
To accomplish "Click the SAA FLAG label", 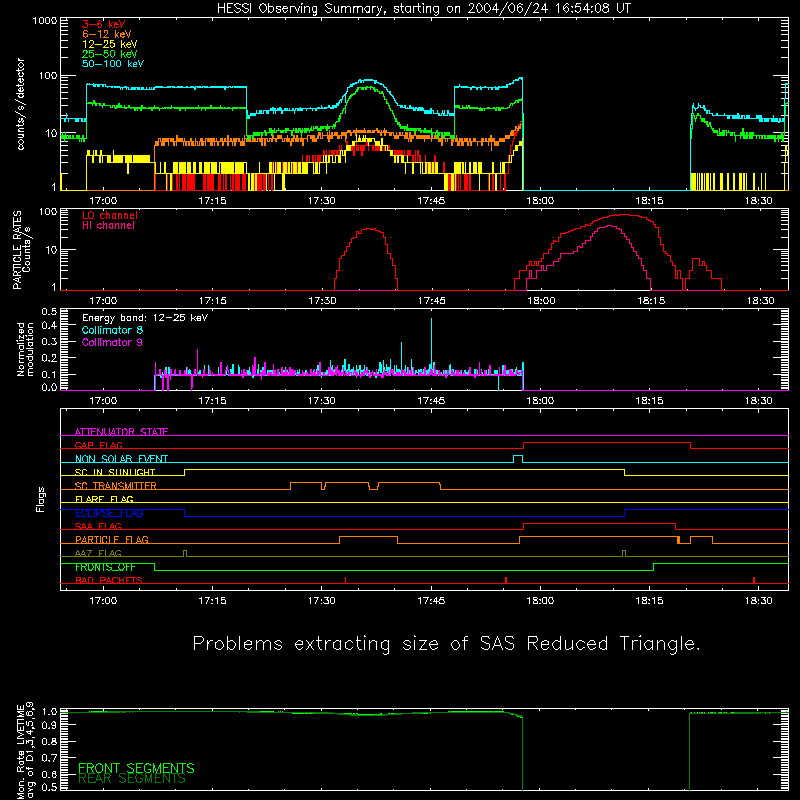I will click(98, 526).
